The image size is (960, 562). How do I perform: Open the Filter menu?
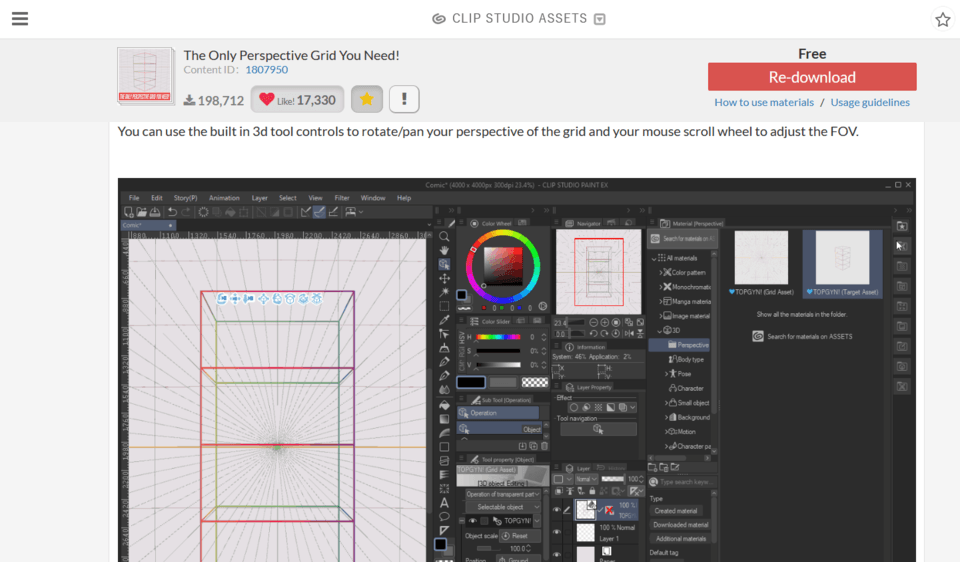[342, 198]
